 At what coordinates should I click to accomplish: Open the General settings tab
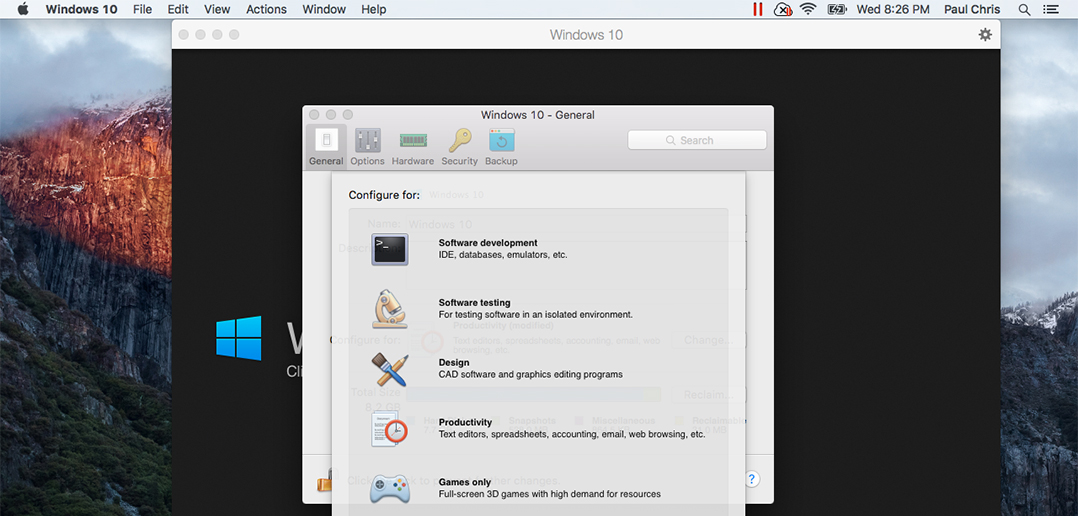(326, 146)
